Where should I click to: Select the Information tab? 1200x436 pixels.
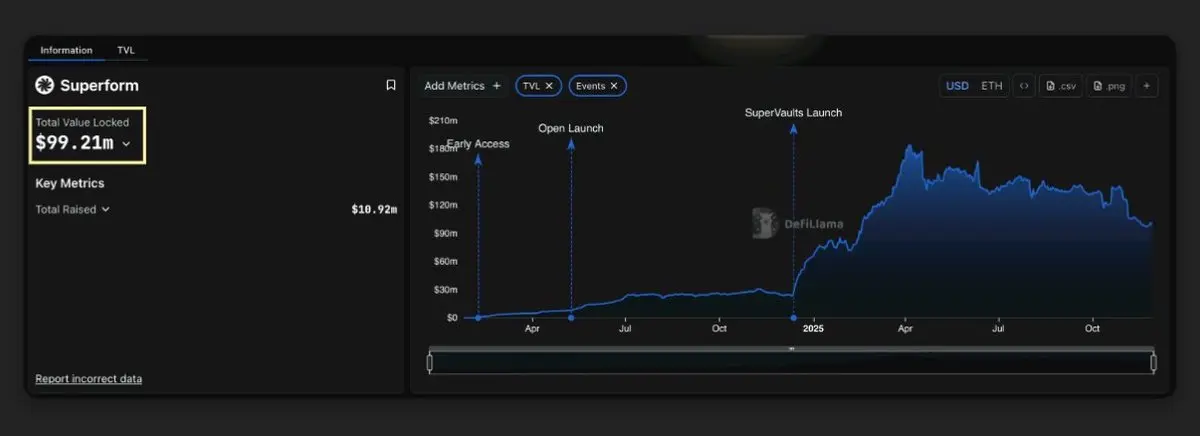click(66, 50)
